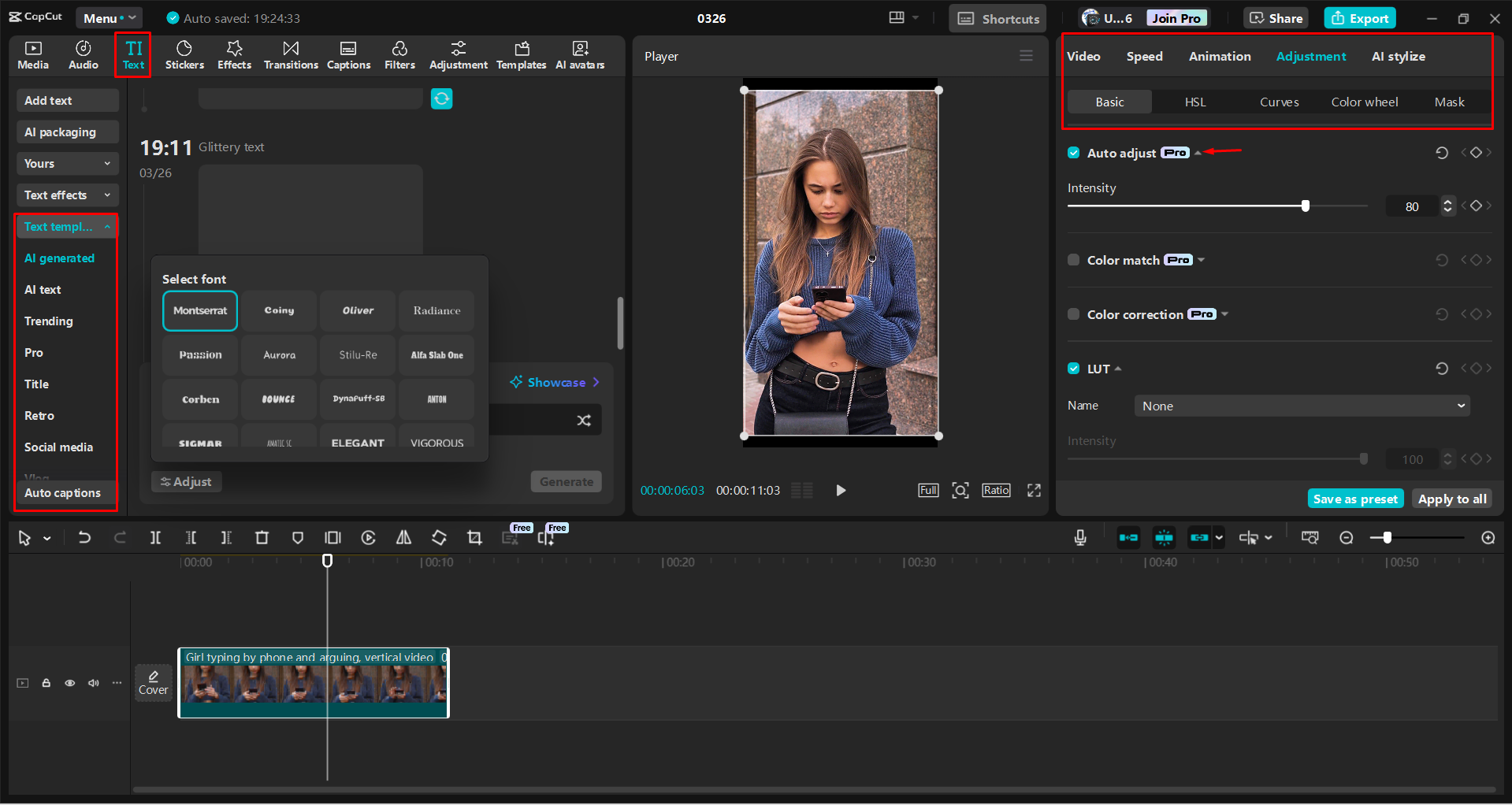1512x805 pixels.
Task: Select the Split tool in timeline toolbar
Action: click(155, 537)
